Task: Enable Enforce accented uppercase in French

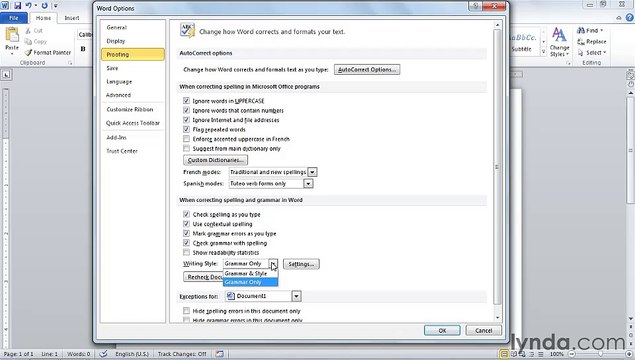Action: (x=186, y=139)
